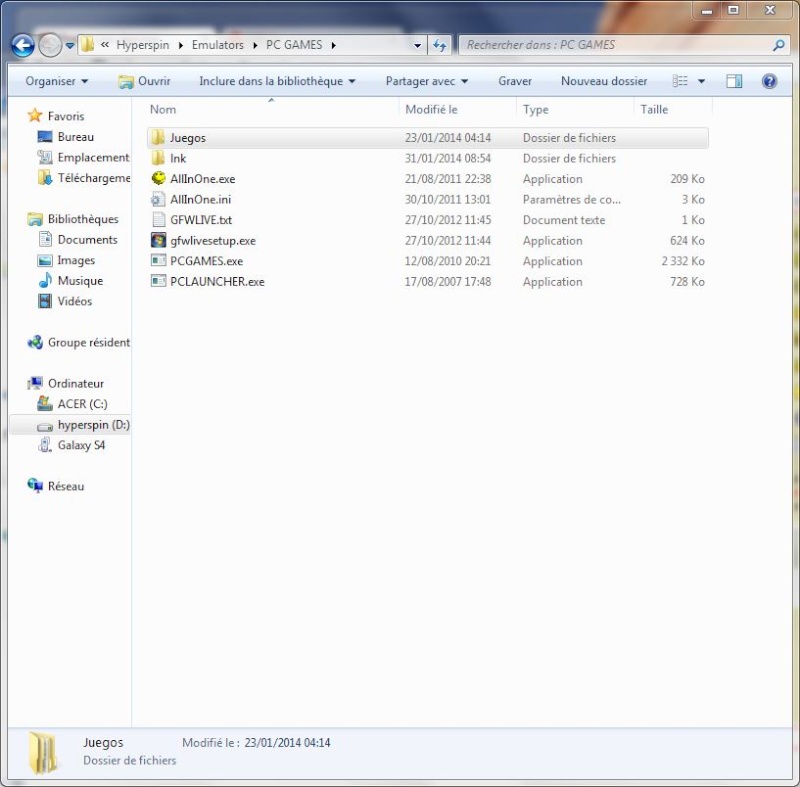Select the PCLAUNCHER.exe icon
Viewport: 800px width, 787px height.
[158, 281]
